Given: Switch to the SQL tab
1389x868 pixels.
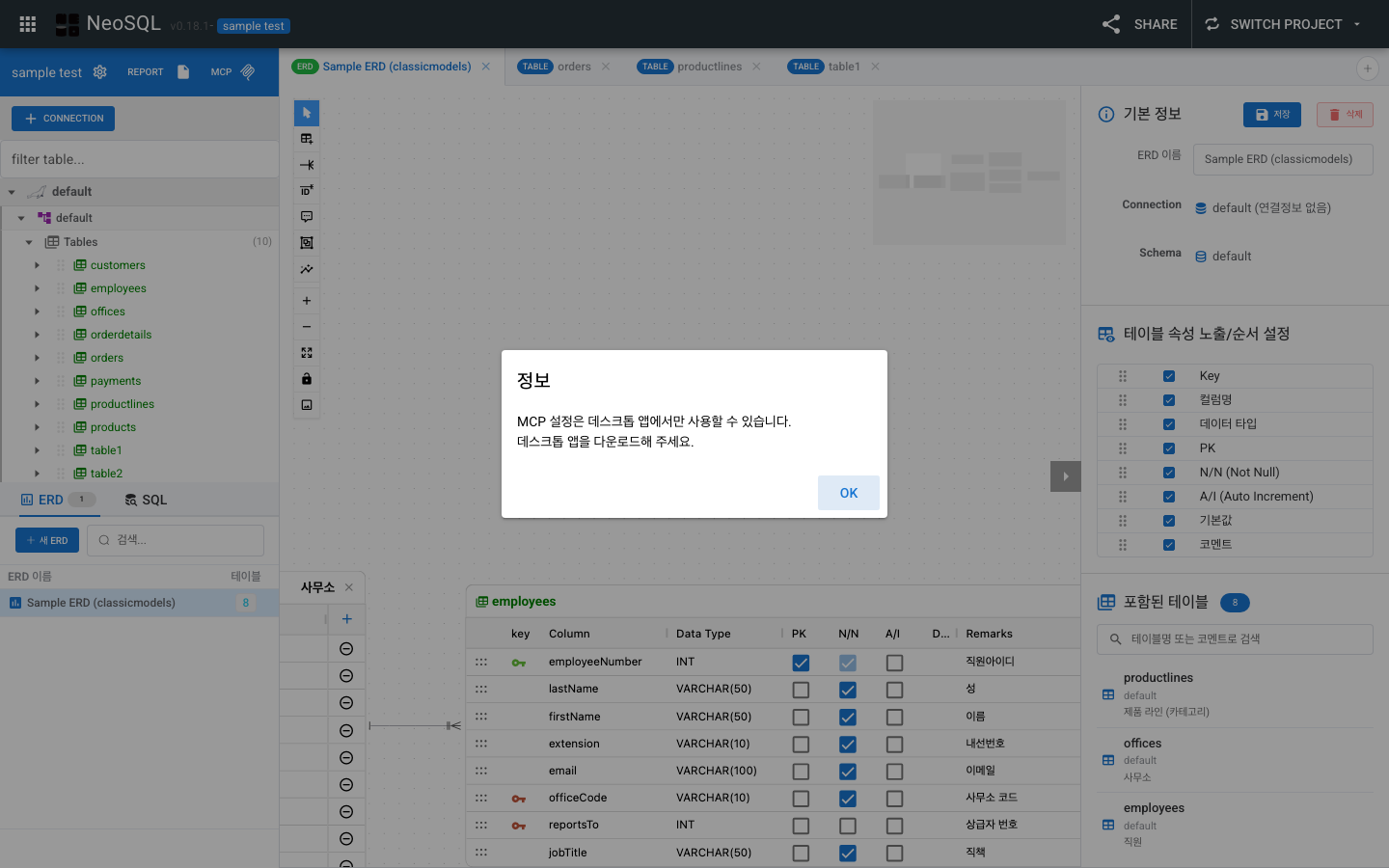Looking at the screenshot, I should pos(146,500).
